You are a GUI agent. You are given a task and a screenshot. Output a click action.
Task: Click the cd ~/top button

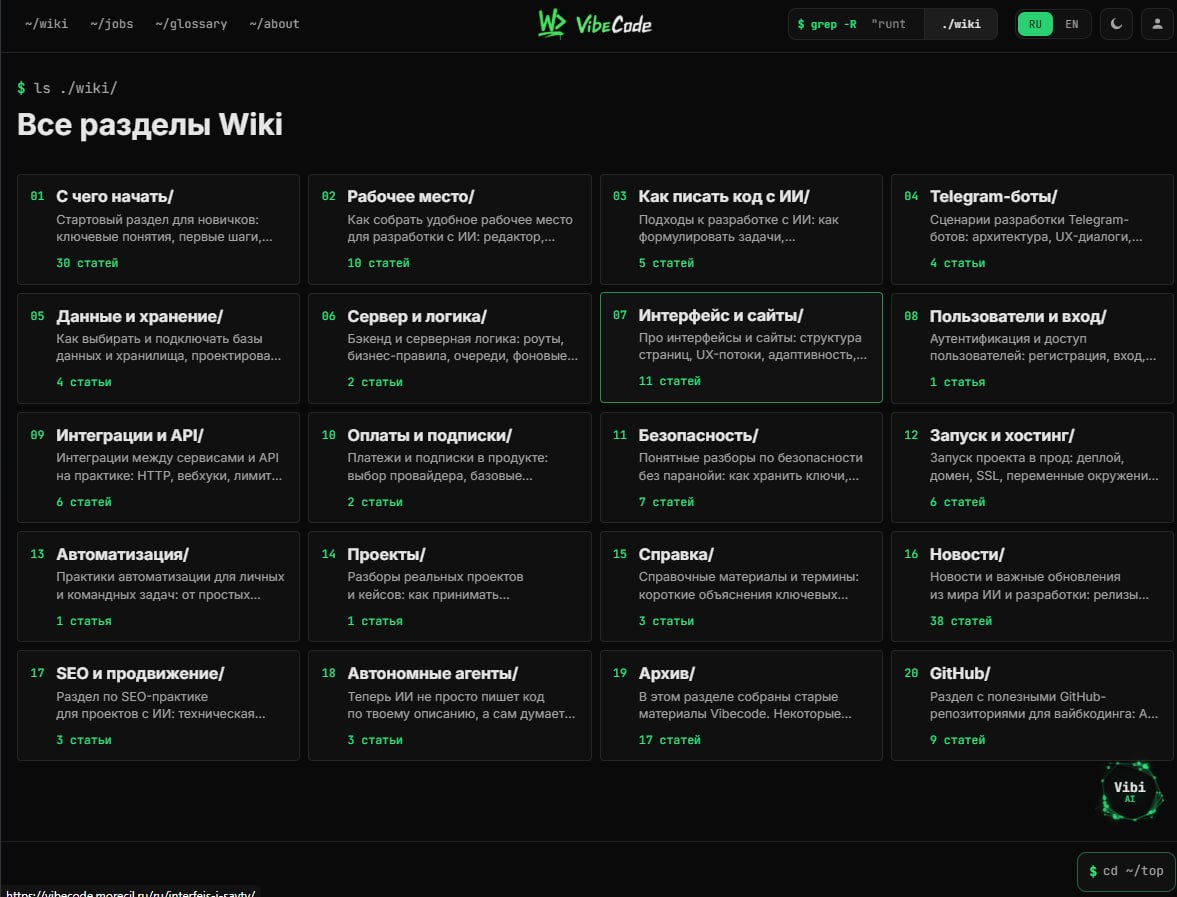1126,871
